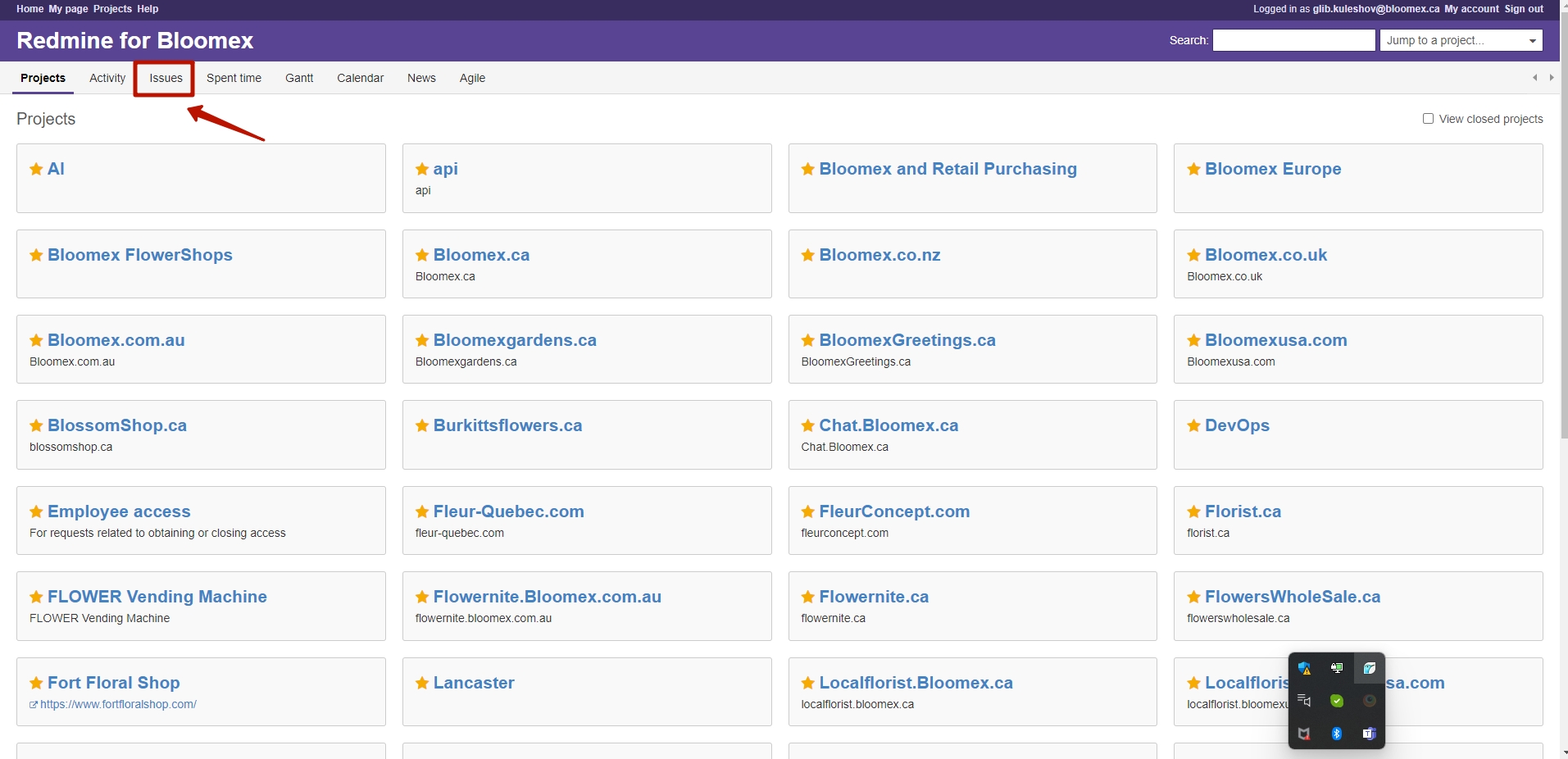Click the star icon next to api project
Viewport: 1568px width, 759px height.
coord(422,169)
